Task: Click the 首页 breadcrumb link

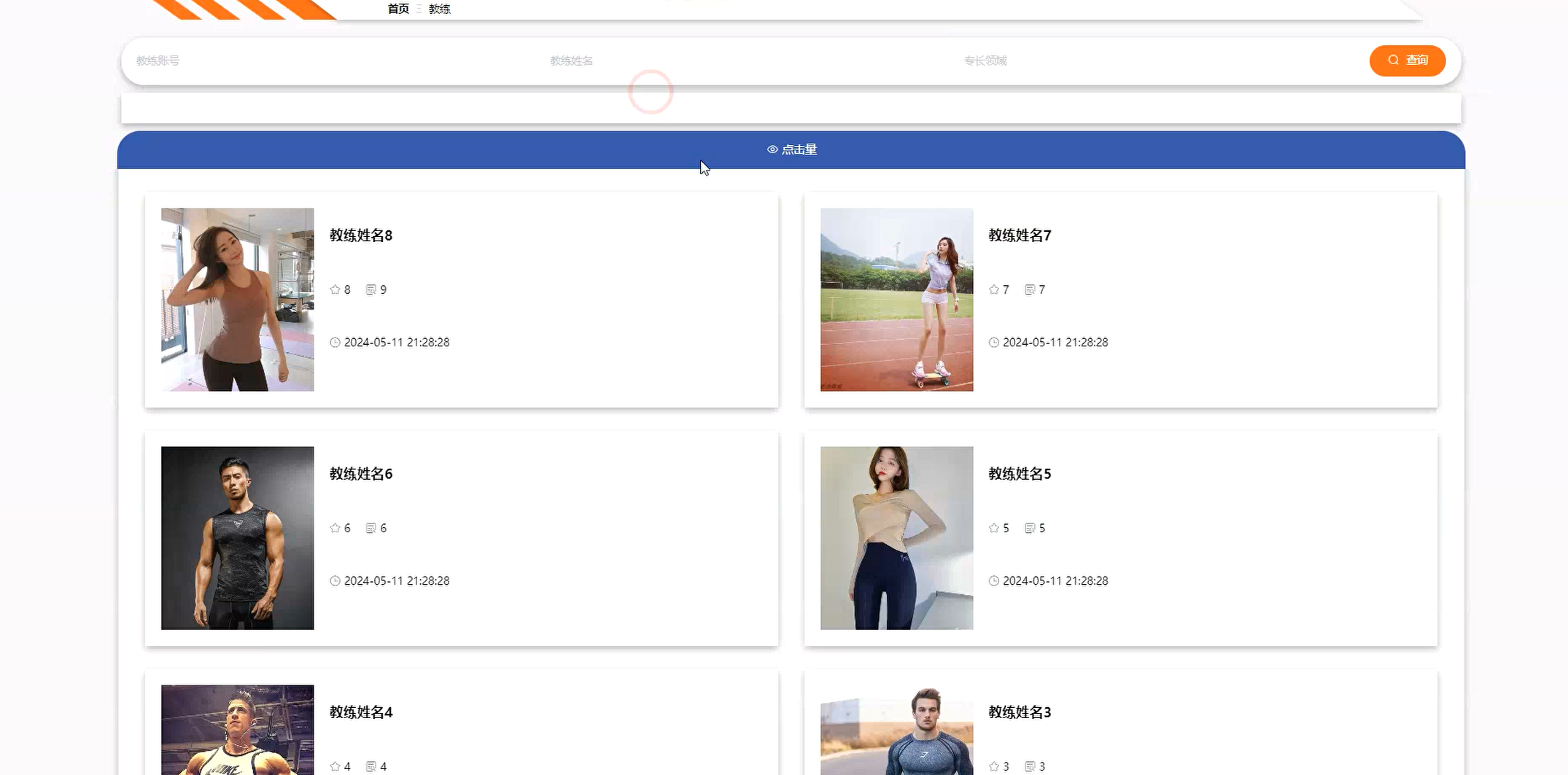Action: (x=398, y=9)
